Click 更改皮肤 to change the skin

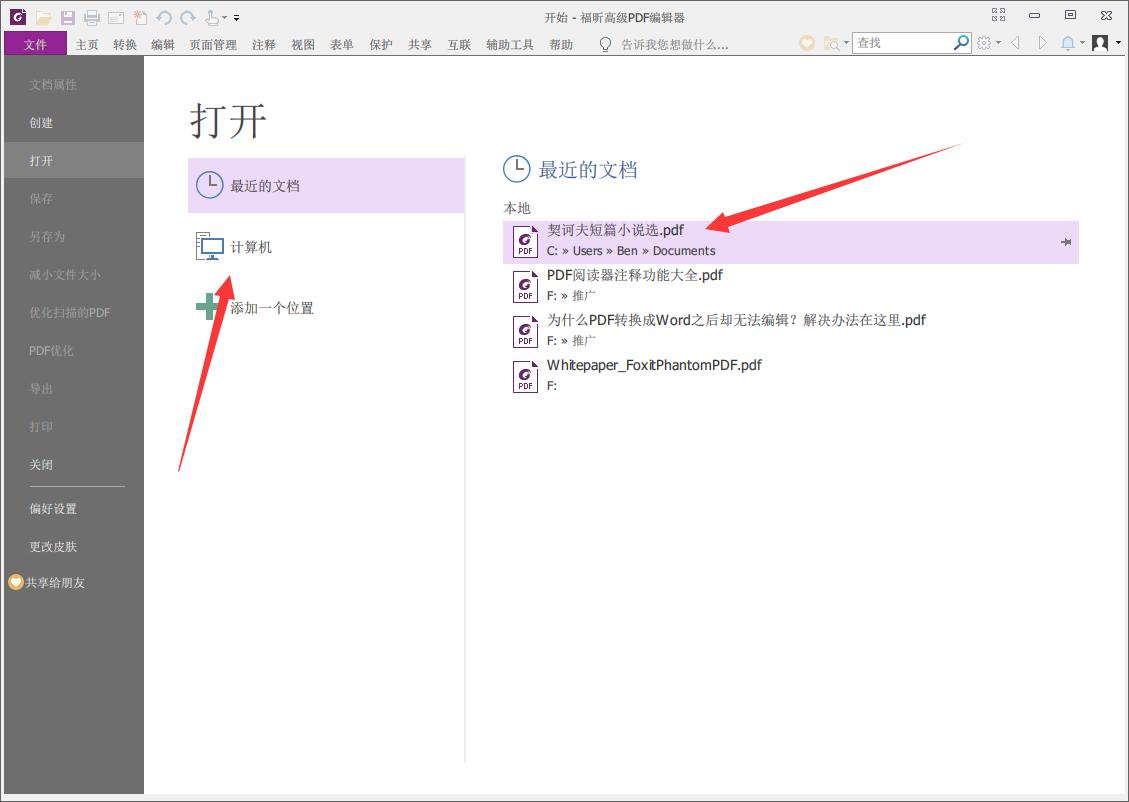[x=53, y=546]
